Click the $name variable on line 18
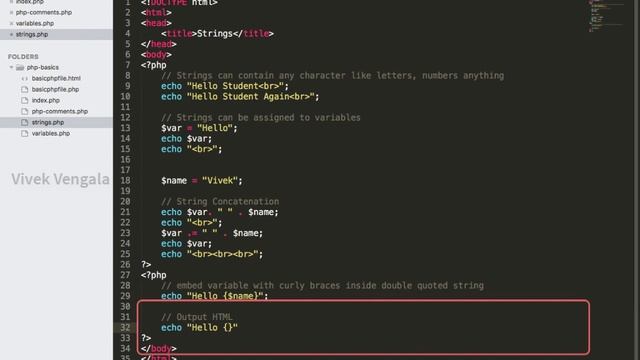This screenshot has width=640, height=360. (174, 180)
